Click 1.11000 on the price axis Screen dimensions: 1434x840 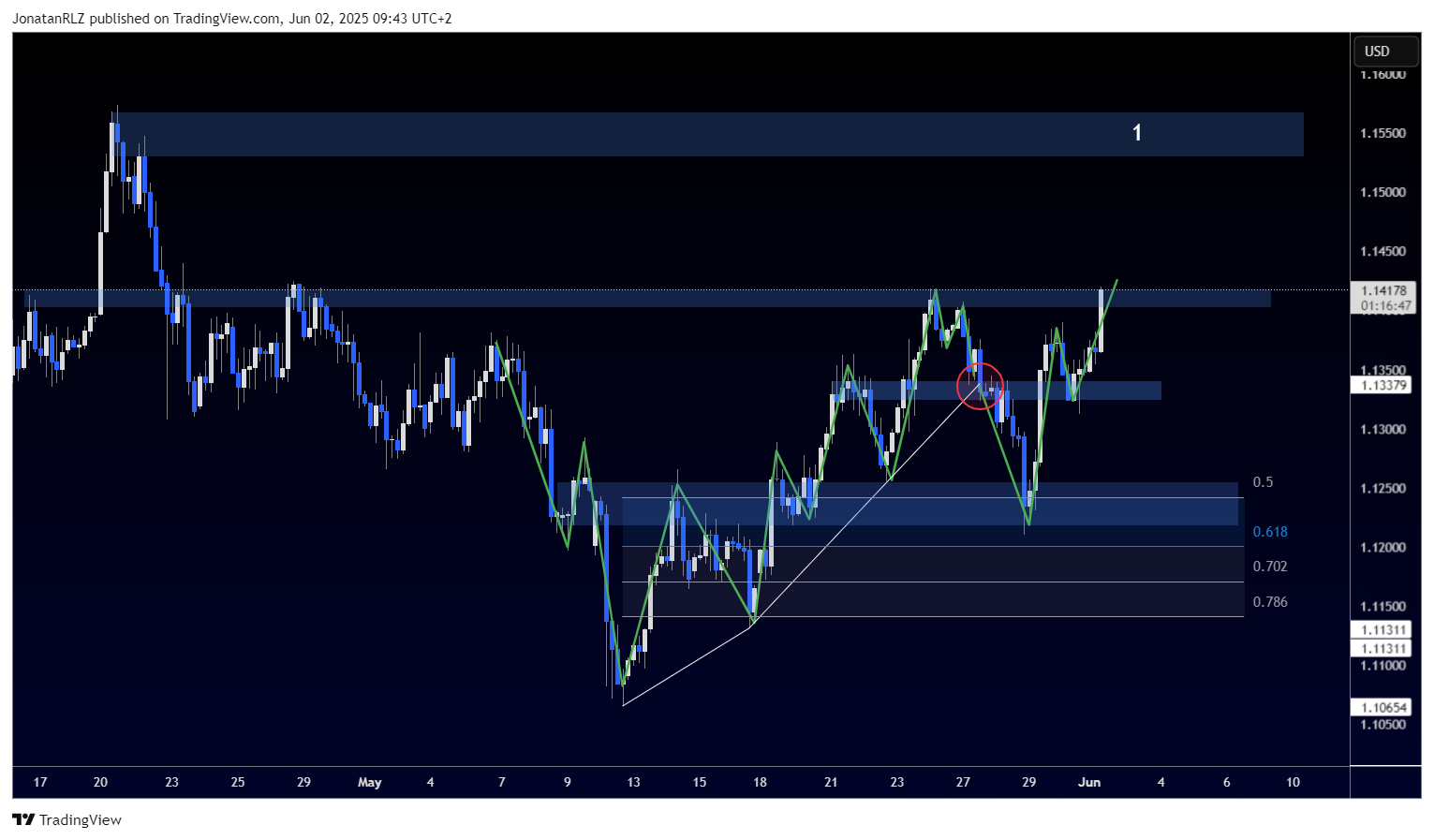point(1383,665)
